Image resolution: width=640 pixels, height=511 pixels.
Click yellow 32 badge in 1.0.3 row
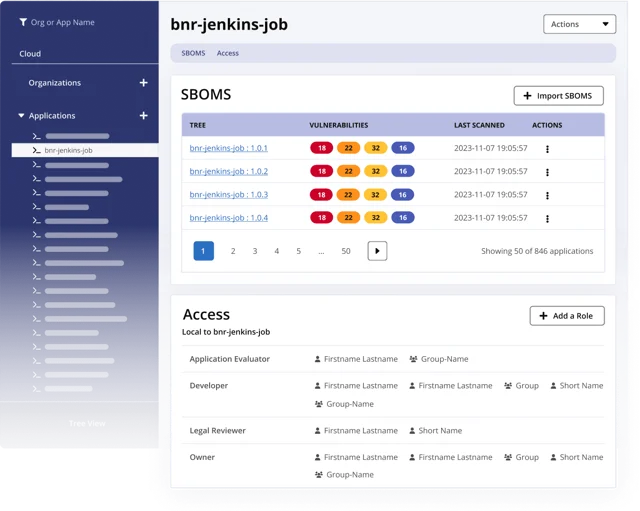(376, 194)
